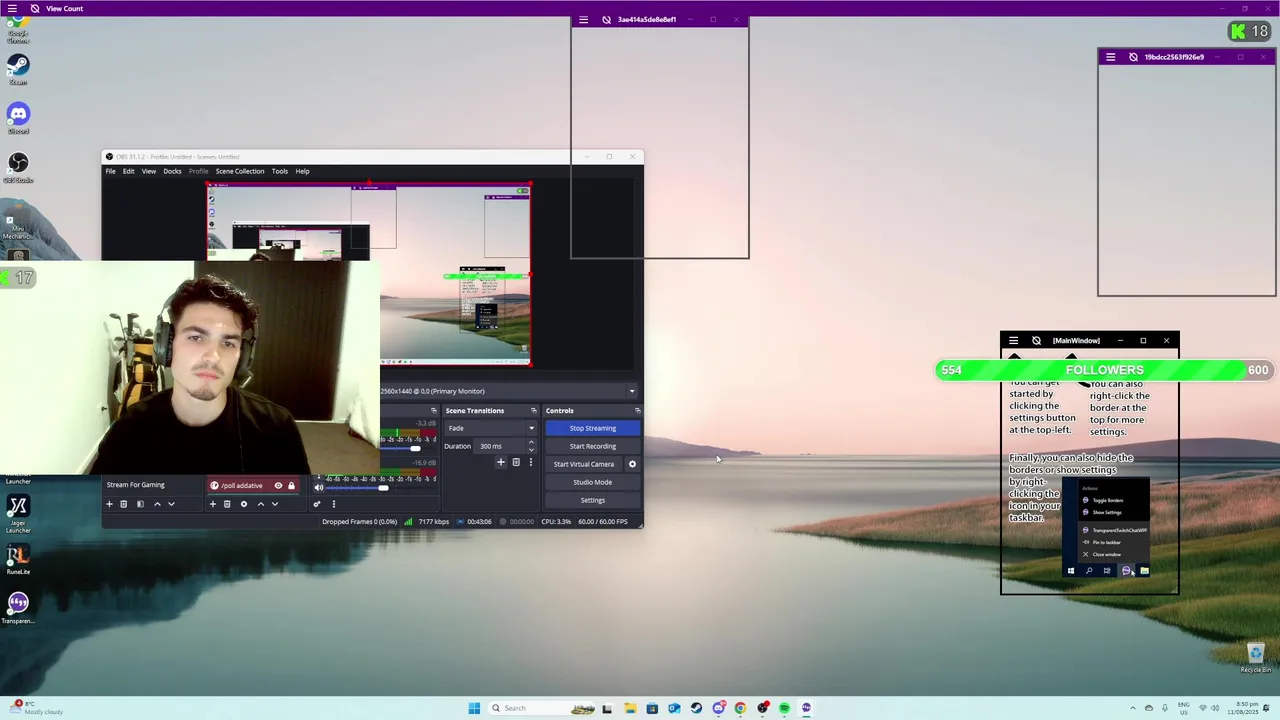Toggle eye-slash icon in View Count window
Viewport: 1280px width, 720px height.
[x=35, y=8]
